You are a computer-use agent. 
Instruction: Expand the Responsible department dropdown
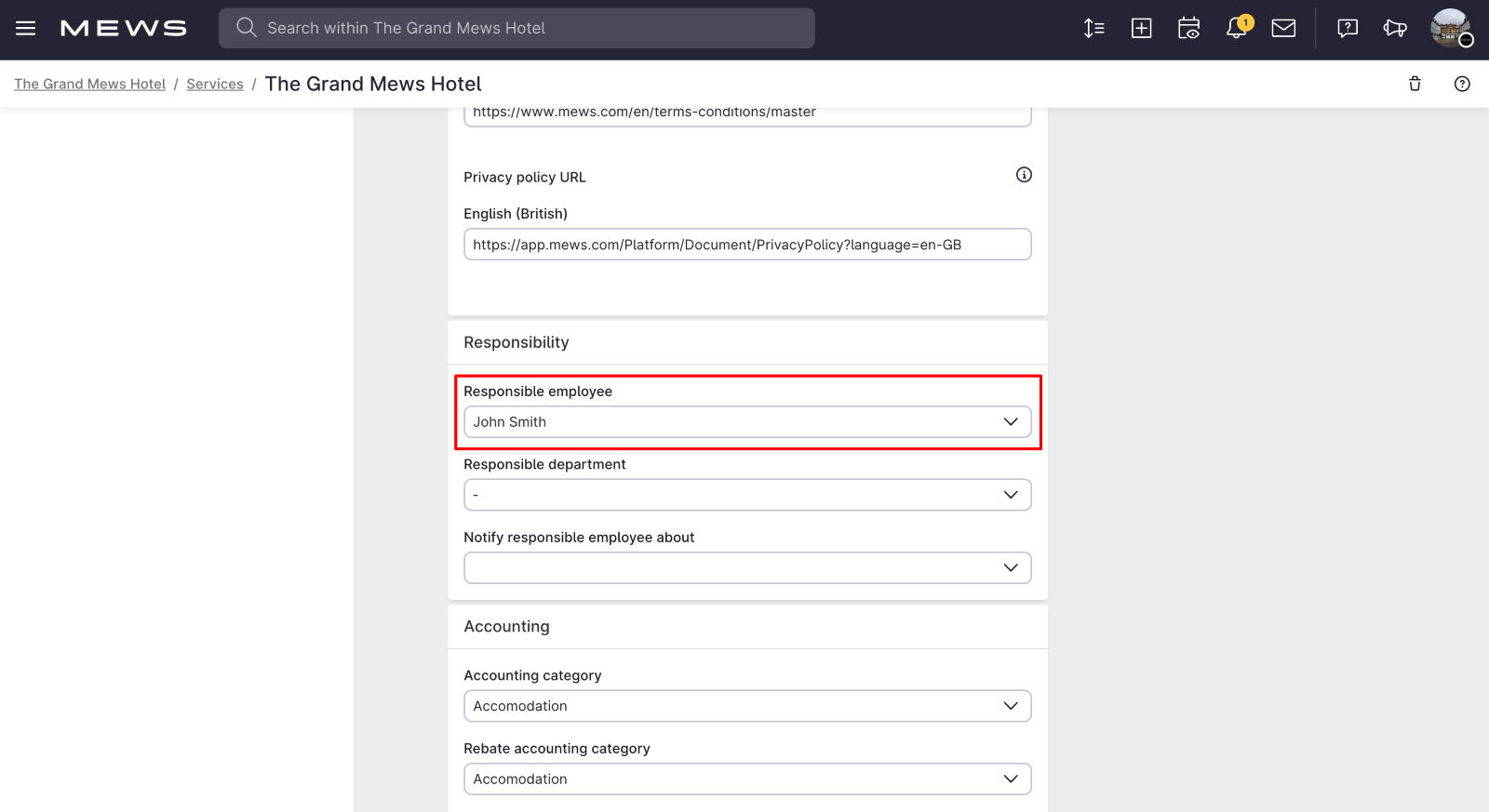point(746,495)
